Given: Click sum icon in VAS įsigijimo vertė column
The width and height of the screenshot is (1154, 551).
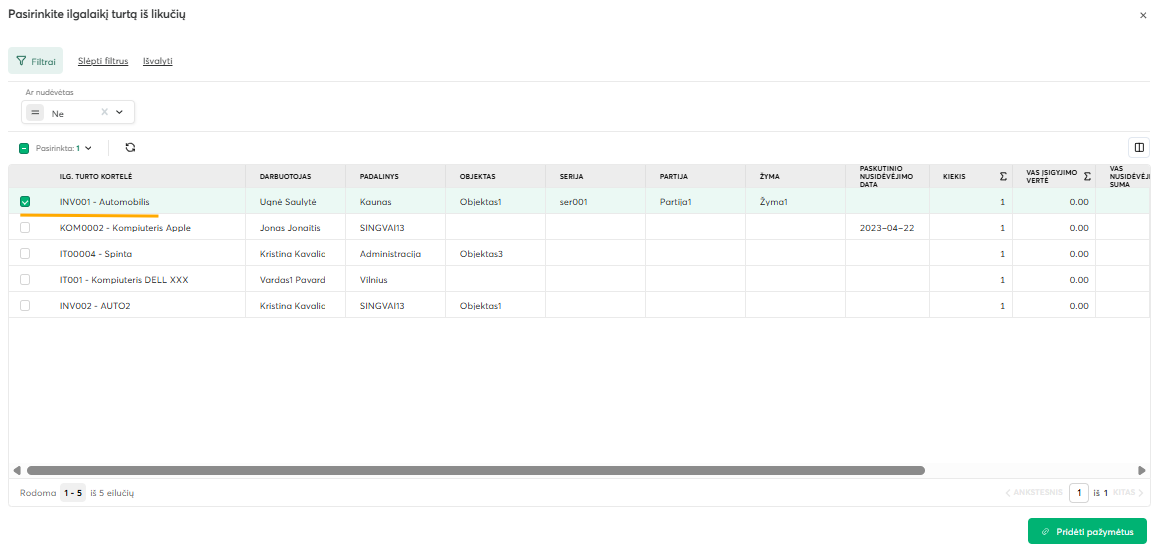Looking at the screenshot, I should [1086, 177].
